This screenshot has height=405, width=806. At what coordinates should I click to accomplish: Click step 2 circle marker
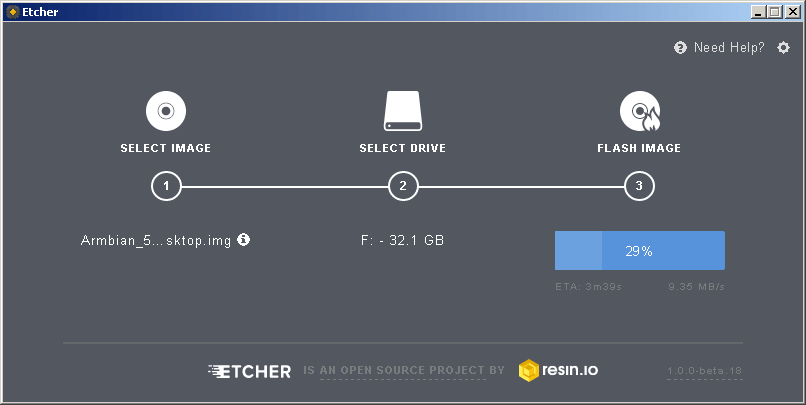tap(403, 186)
